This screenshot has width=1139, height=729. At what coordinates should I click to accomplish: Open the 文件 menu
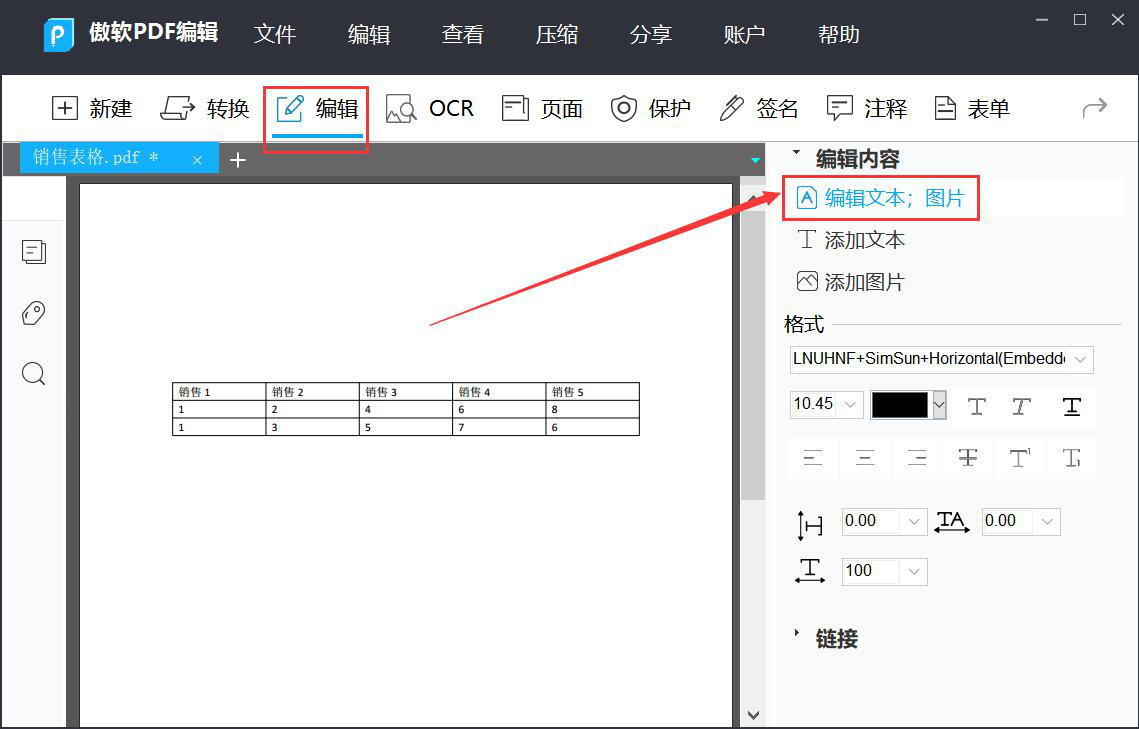point(275,34)
